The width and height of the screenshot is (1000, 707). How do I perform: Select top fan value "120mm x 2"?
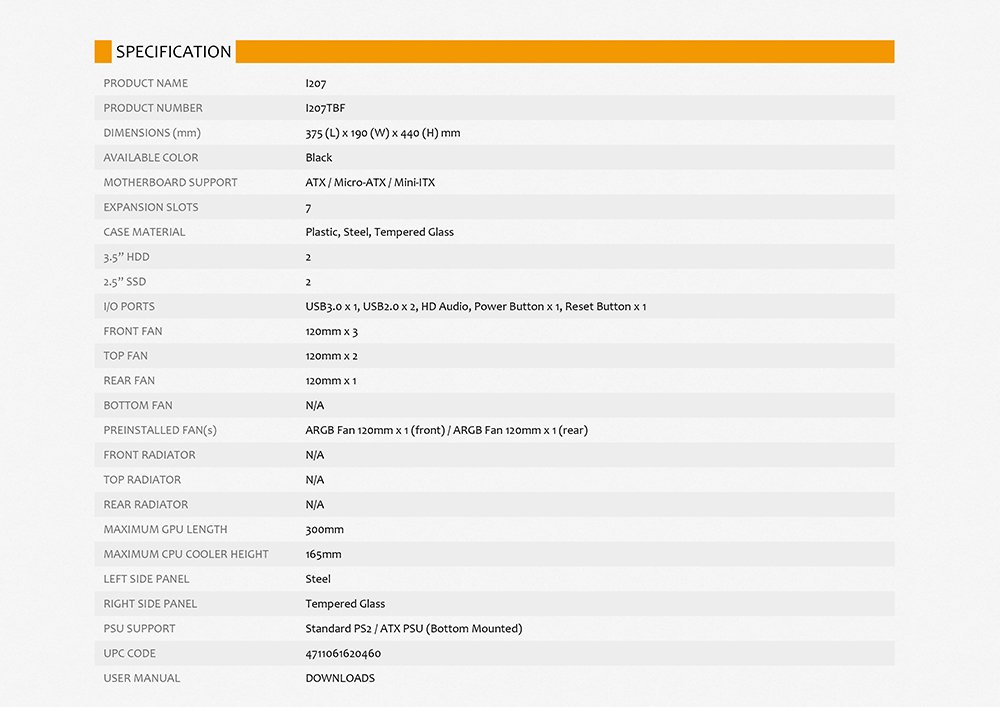point(332,356)
